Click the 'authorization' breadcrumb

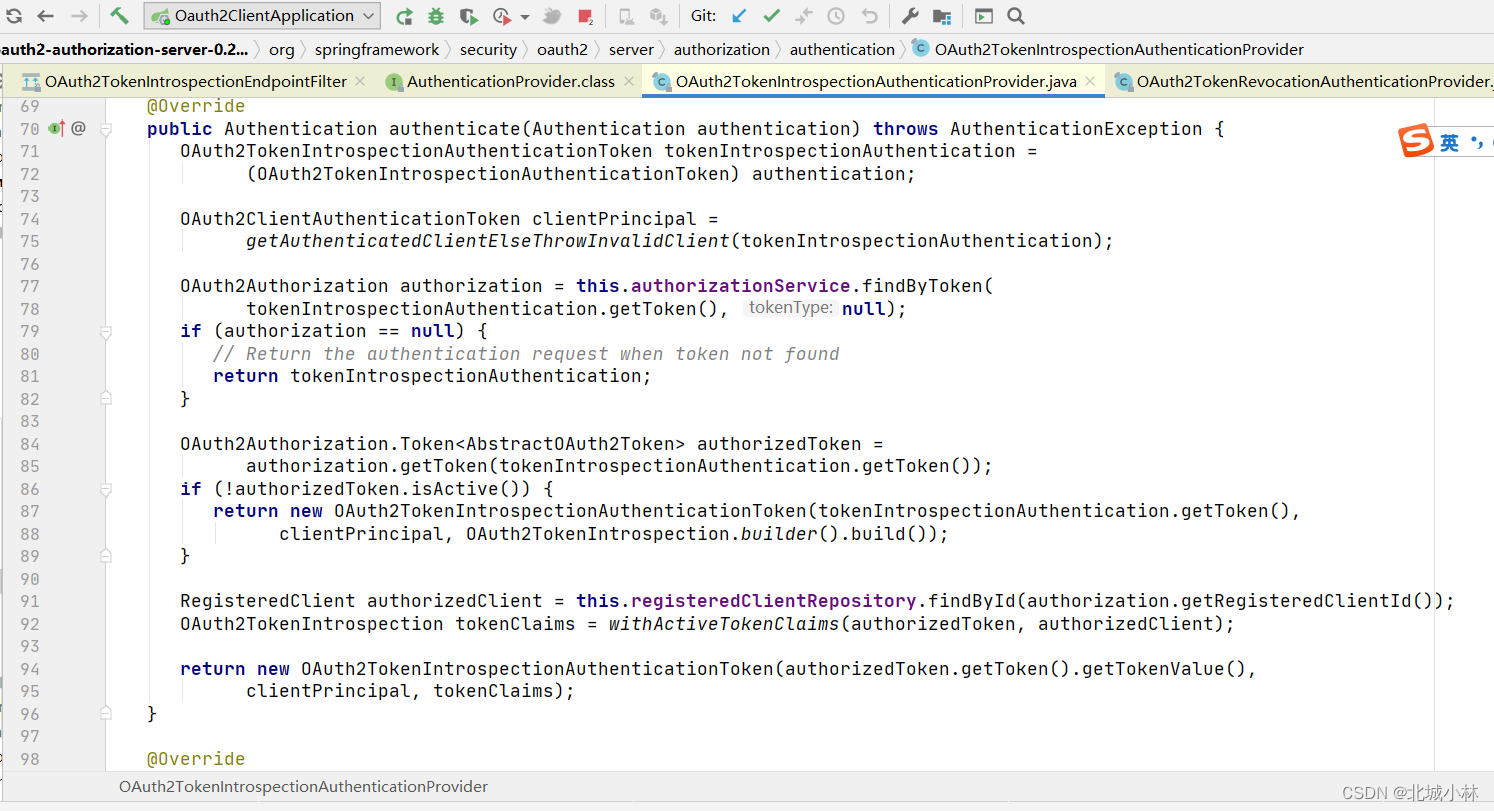pos(722,50)
